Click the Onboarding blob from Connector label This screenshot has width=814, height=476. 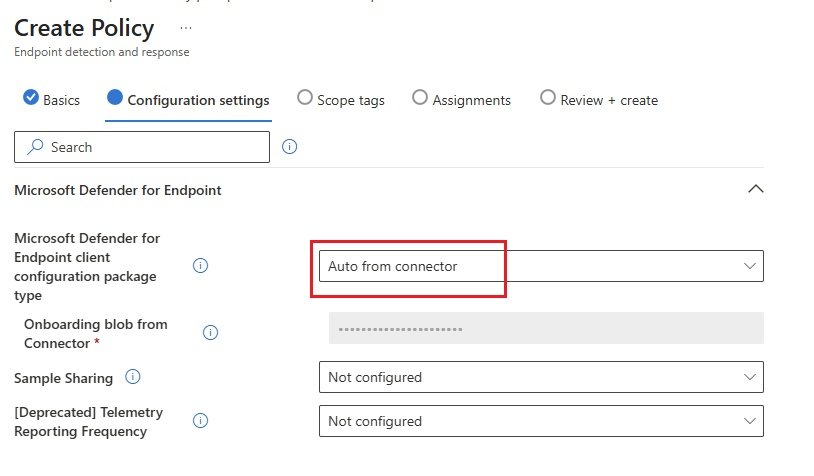96,334
